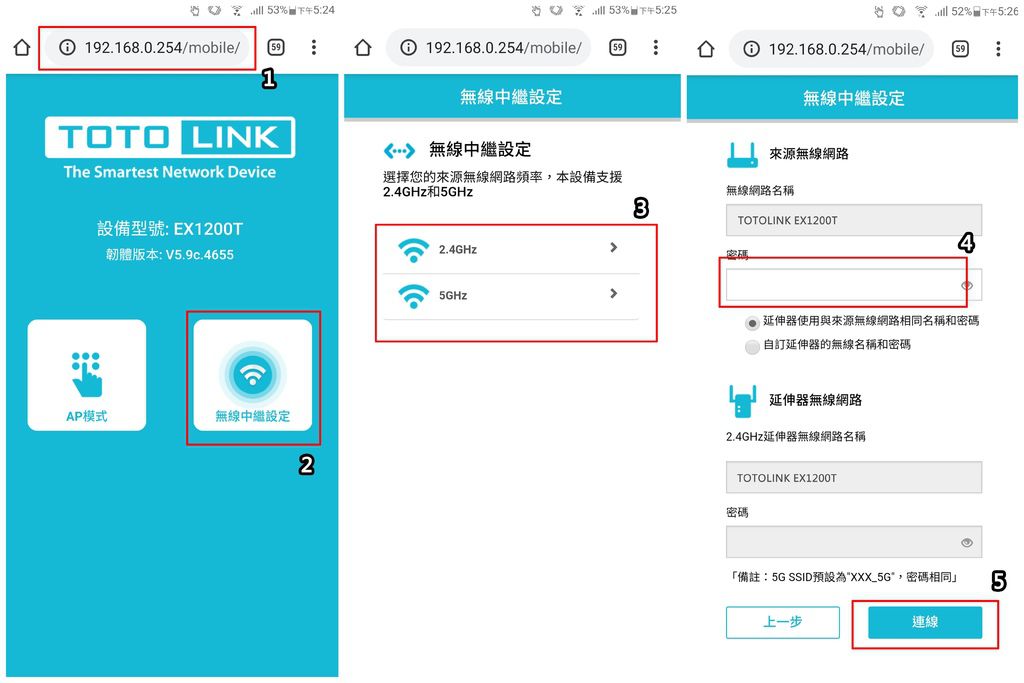Click address bar URL in second screen
The image size is (1024, 683).
pyautogui.click(x=503, y=48)
